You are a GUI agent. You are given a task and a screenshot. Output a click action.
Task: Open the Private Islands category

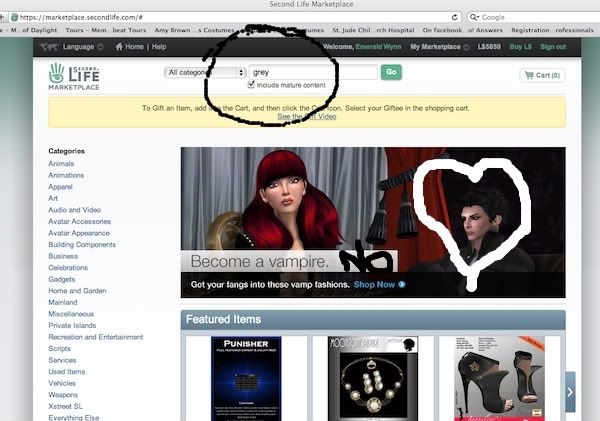pos(72,325)
